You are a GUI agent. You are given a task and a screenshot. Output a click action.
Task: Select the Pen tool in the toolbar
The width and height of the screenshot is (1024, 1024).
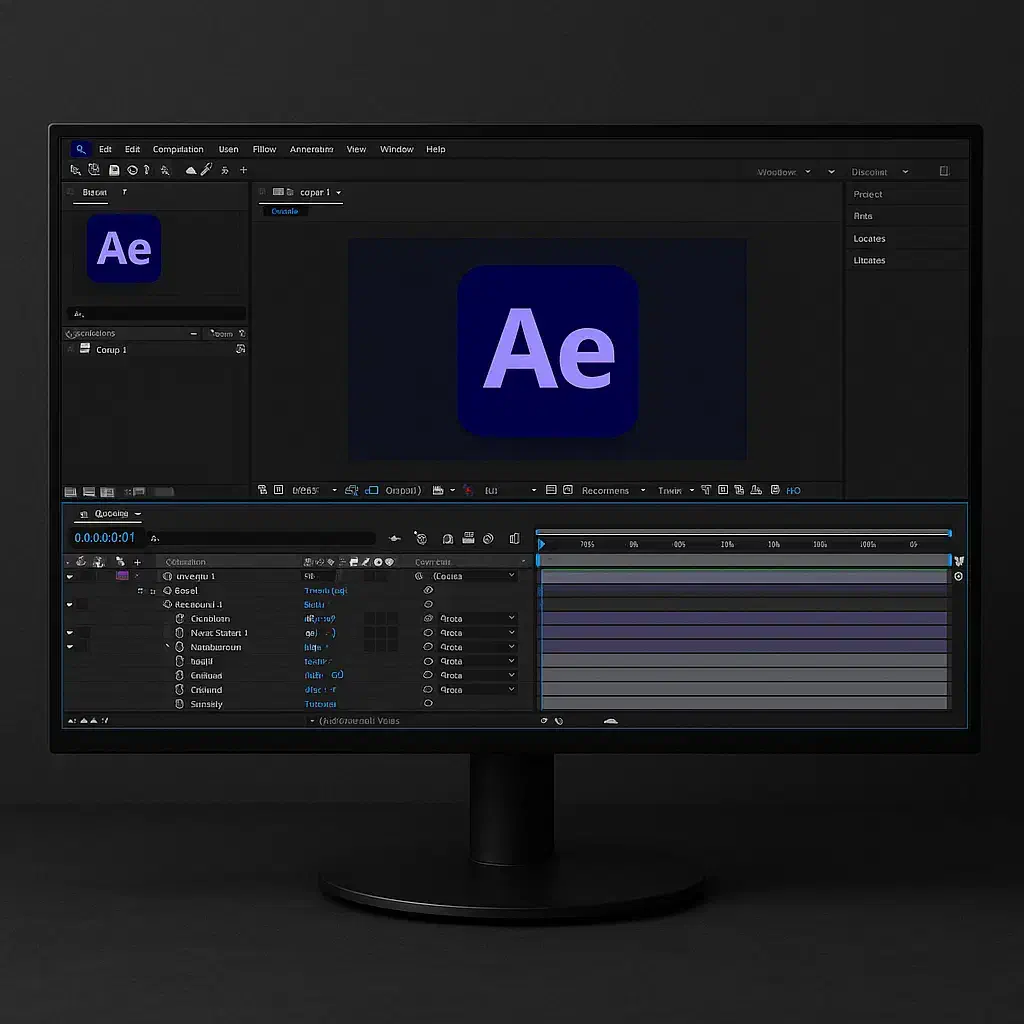pos(206,170)
